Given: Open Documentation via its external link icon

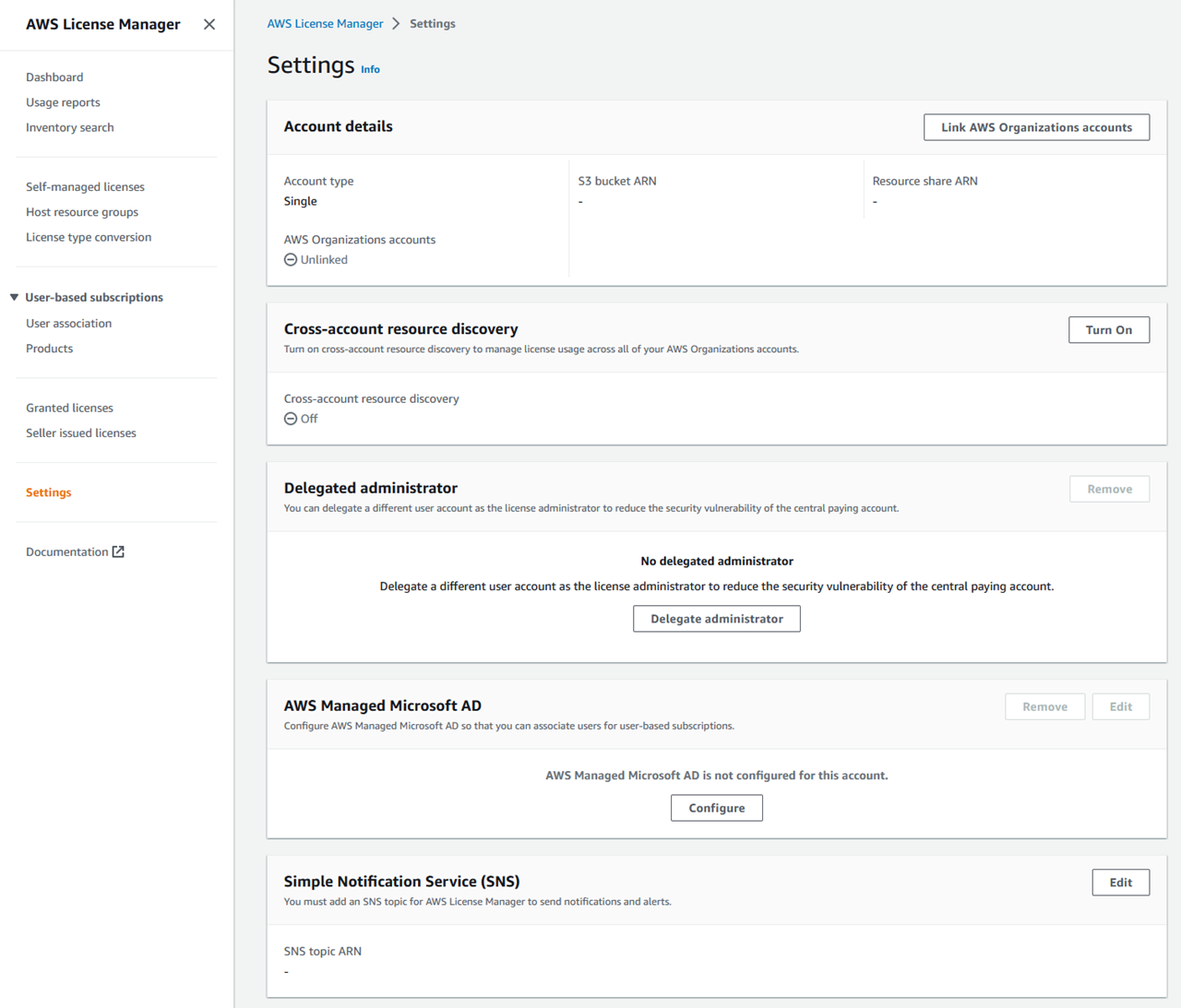Looking at the screenshot, I should click(118, 551).
